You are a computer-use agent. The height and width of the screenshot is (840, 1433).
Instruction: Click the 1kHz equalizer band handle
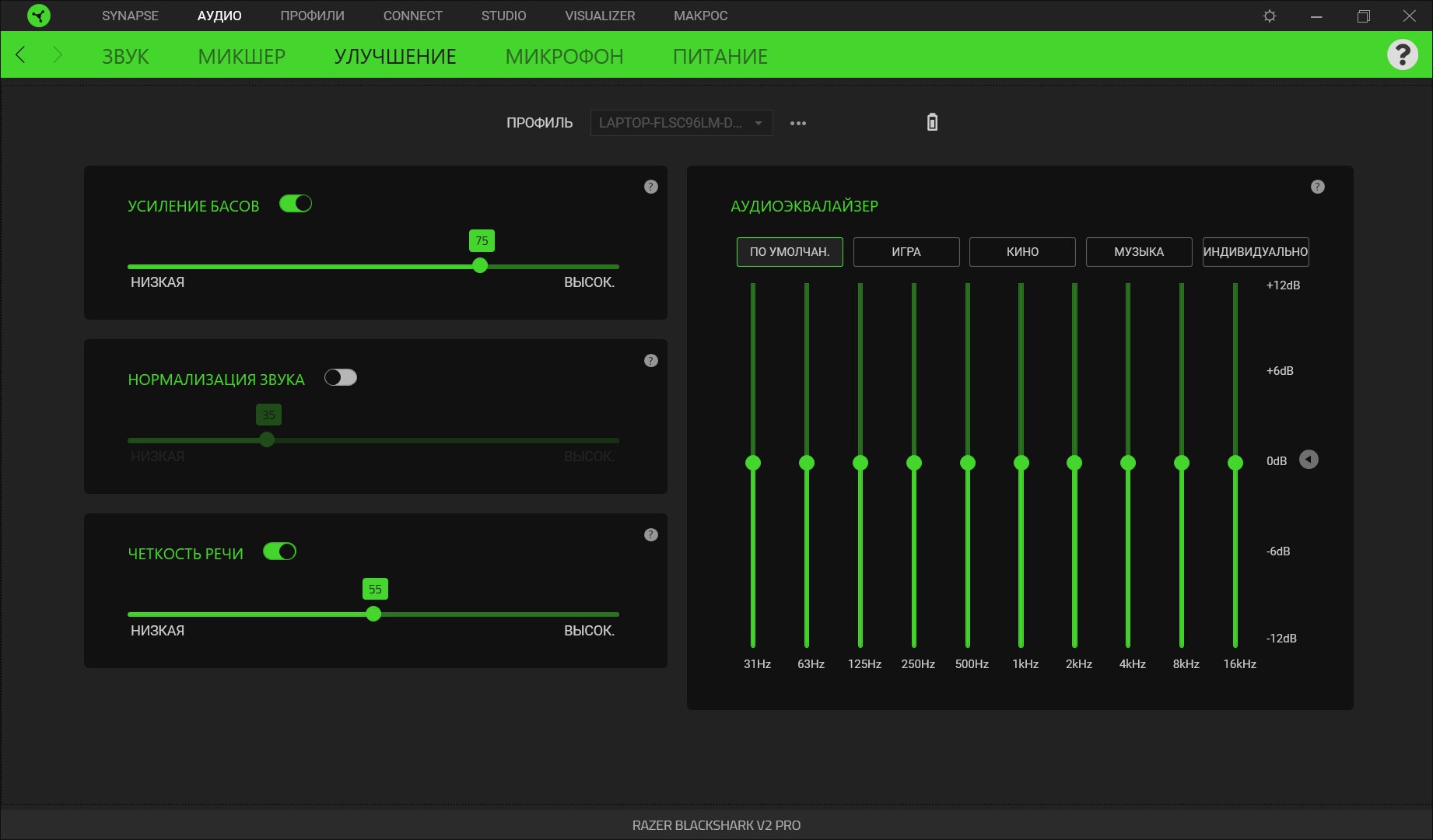(x=1021, y=463)
